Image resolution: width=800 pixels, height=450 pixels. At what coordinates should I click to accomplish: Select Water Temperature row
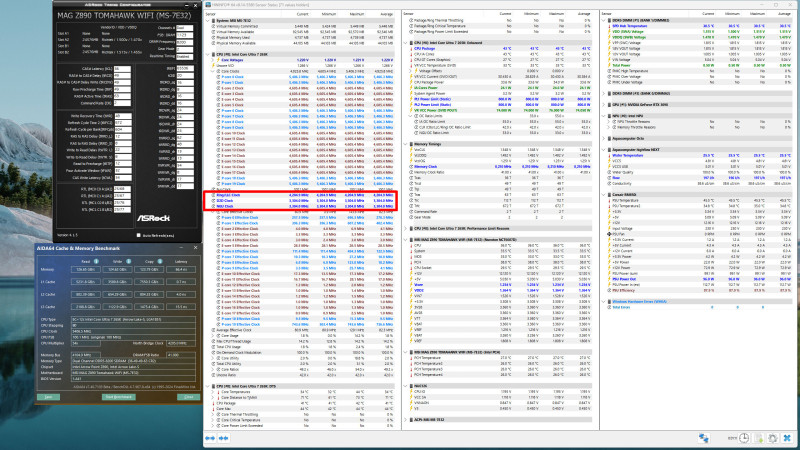697,155
